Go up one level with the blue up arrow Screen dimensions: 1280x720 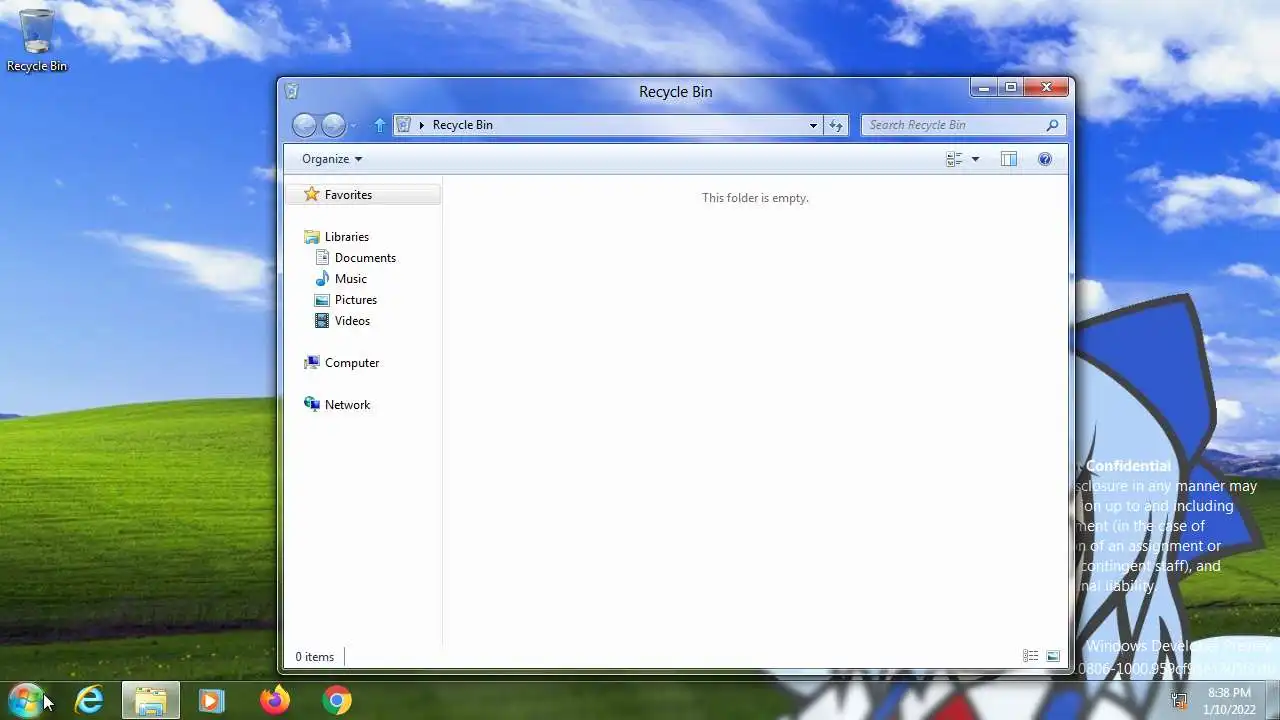379,125
